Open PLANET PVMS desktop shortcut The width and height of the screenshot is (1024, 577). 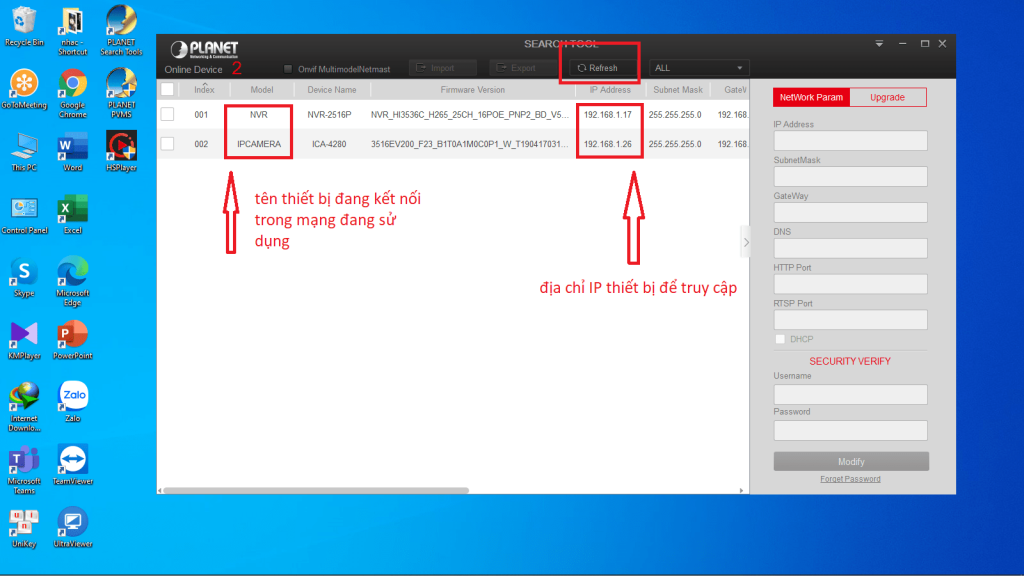pyautogui.click(x=121, y=93)
